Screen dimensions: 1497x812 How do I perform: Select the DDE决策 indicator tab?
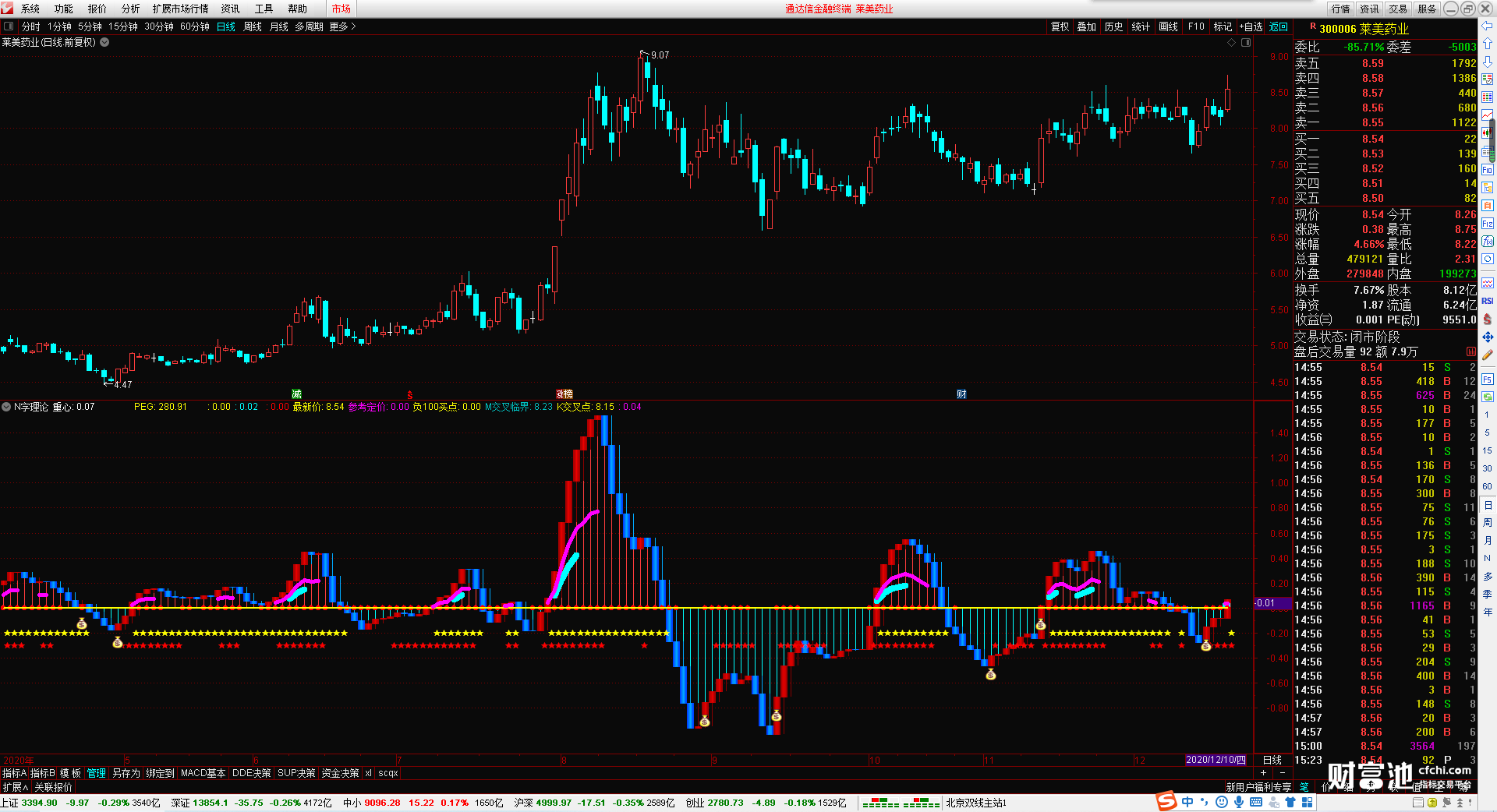coord(251,773)
